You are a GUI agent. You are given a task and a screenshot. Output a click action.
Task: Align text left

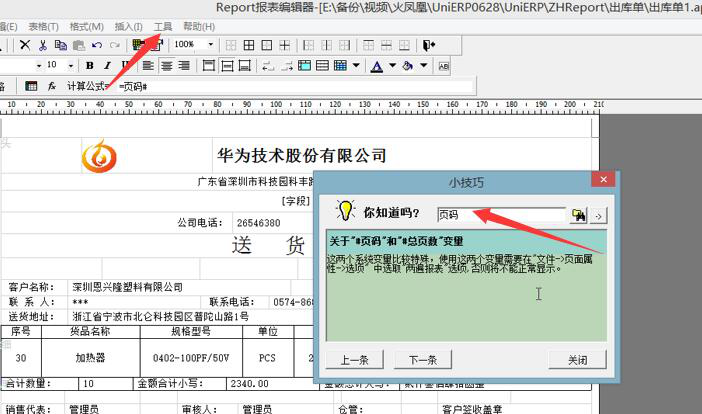point(148,66)
